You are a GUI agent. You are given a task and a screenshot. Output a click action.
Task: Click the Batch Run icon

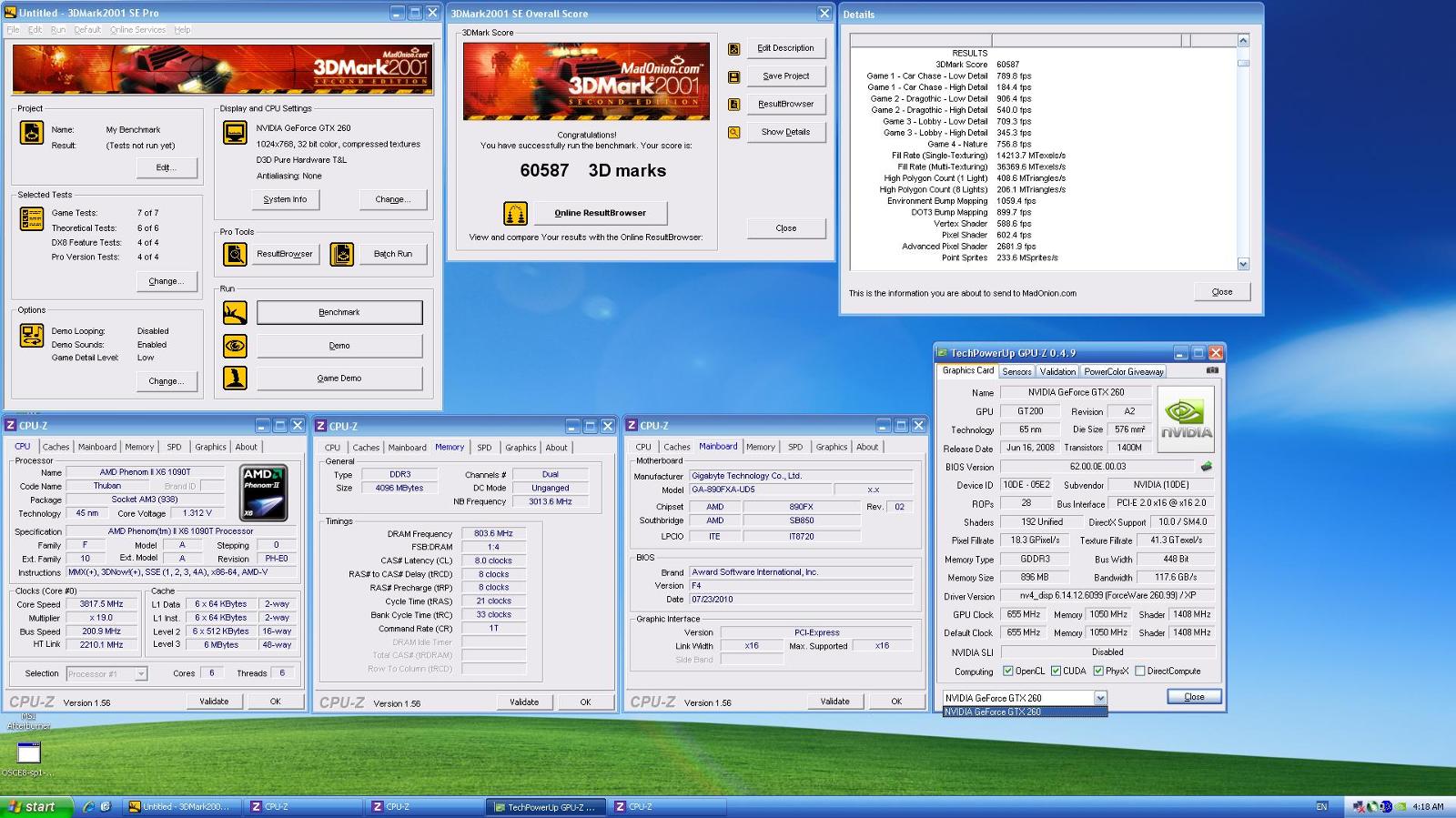tap(342, 254)
